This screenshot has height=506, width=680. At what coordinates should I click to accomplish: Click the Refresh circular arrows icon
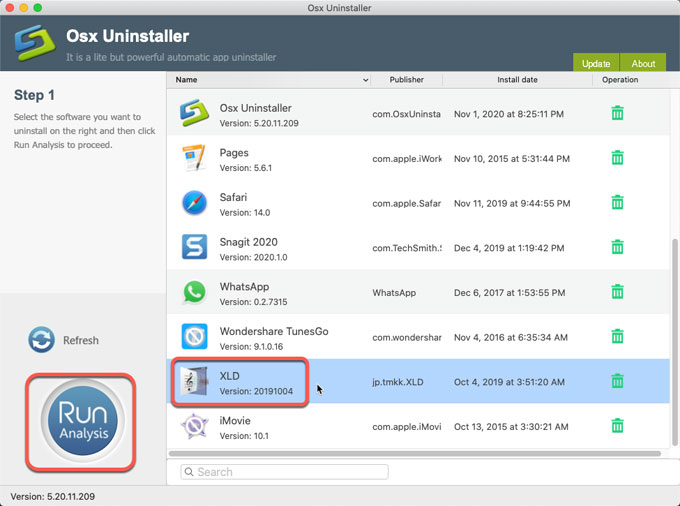[x=41, y=340]
